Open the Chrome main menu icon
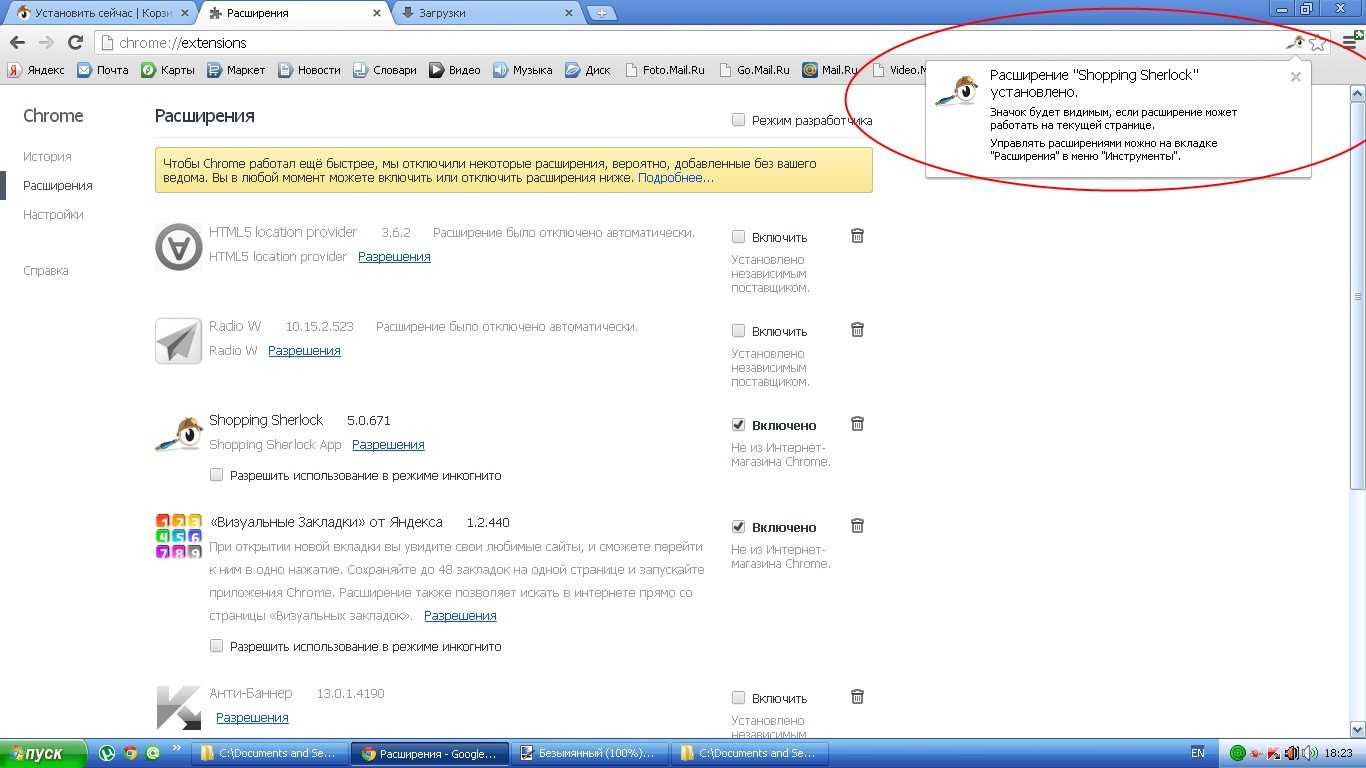 pos(1351,43)
